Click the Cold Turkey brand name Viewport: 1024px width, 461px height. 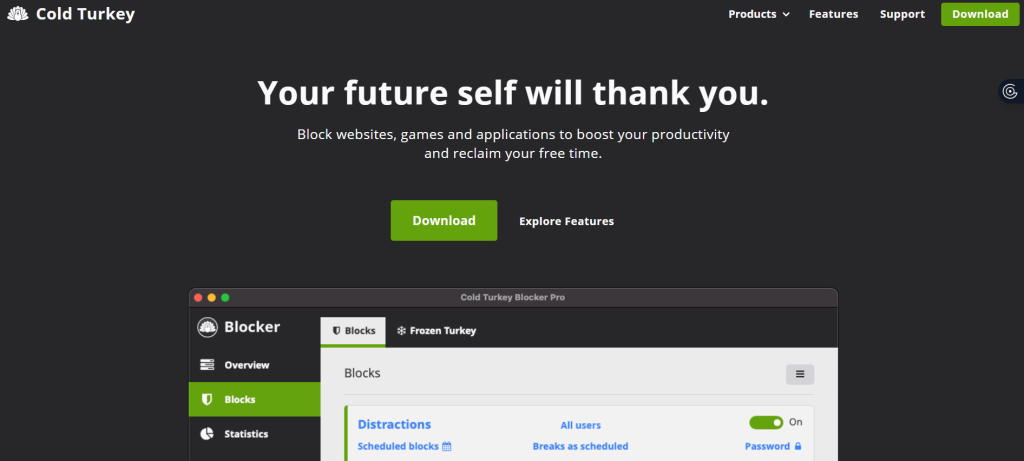(86, 14)
